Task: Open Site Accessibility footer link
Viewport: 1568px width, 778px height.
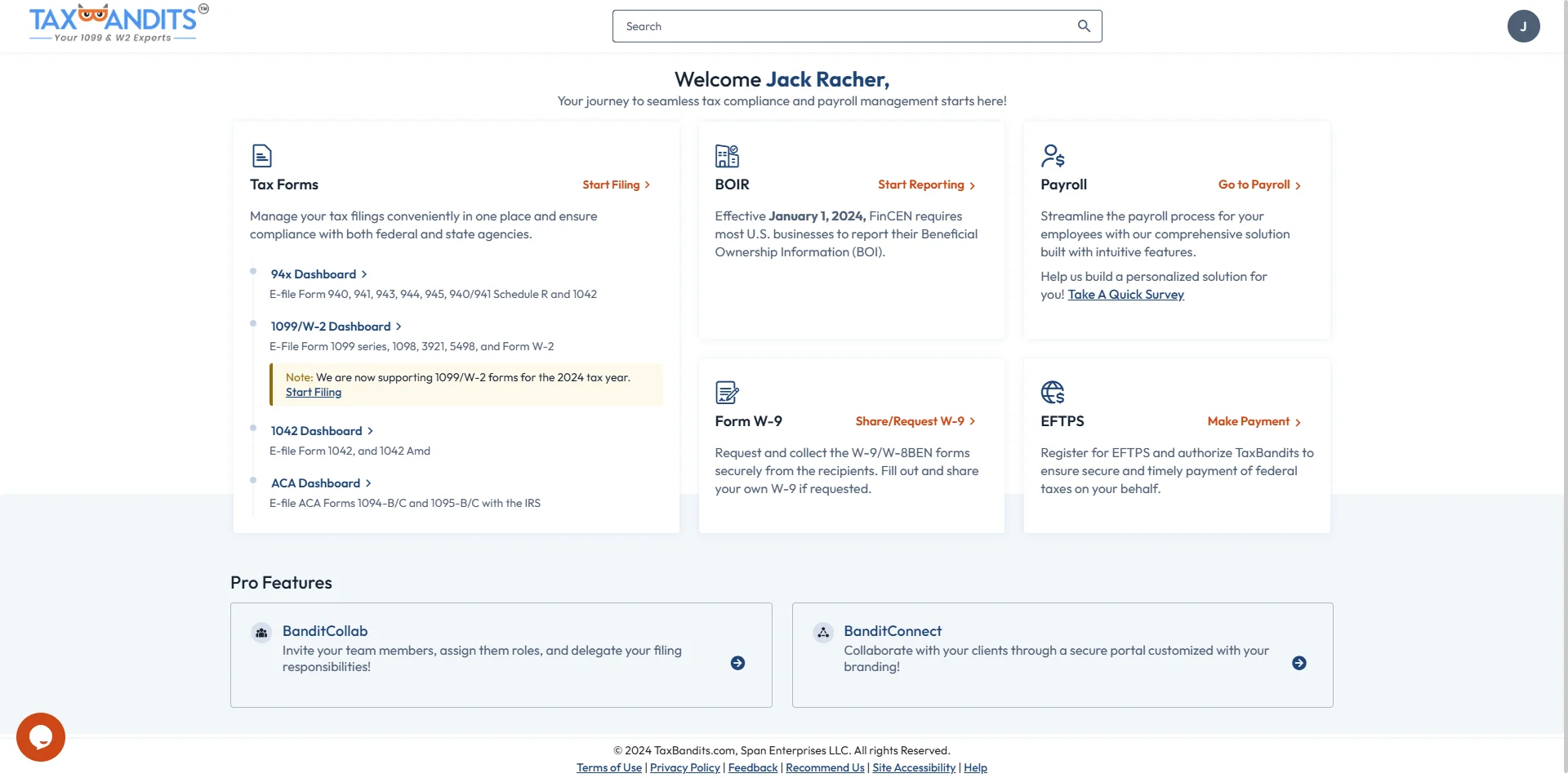Action: pyautogui.click(x=914, y=767)
